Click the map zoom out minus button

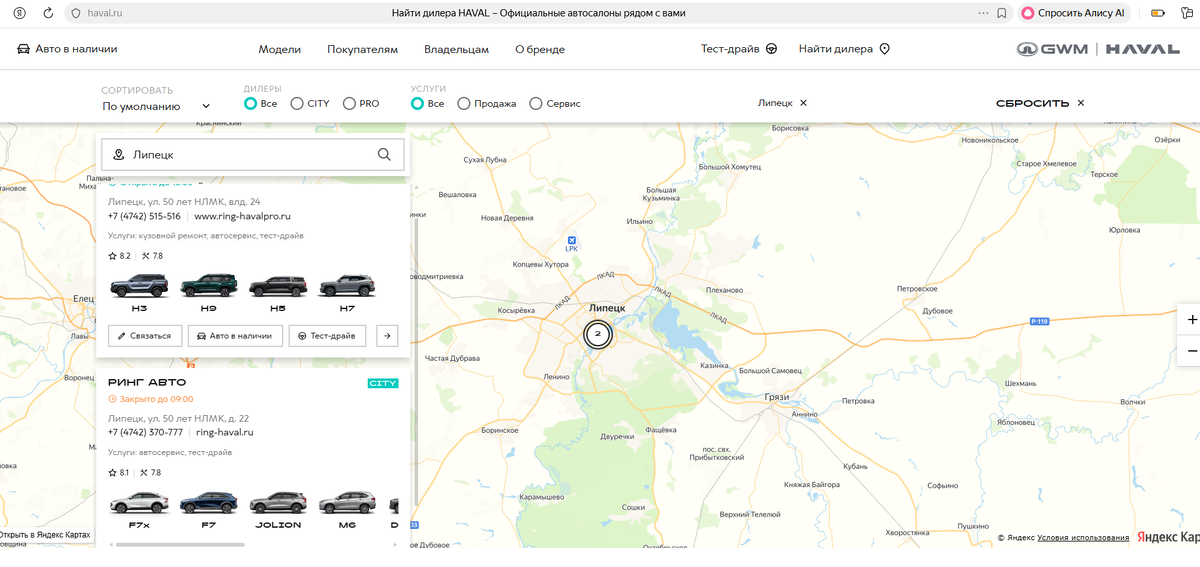pos(1191,352)
